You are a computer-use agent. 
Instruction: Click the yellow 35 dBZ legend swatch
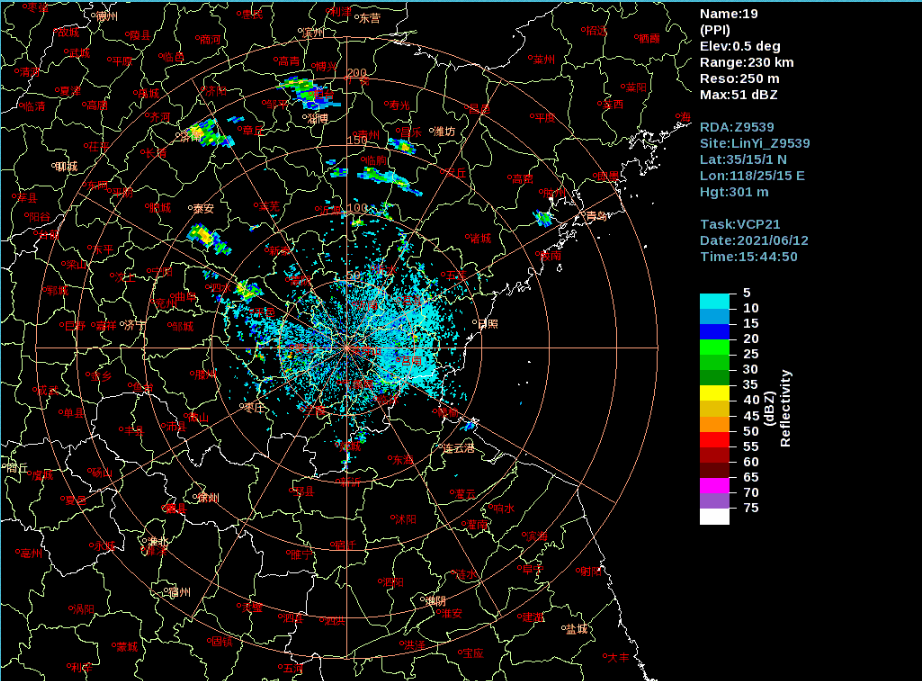tap(714, 393)
